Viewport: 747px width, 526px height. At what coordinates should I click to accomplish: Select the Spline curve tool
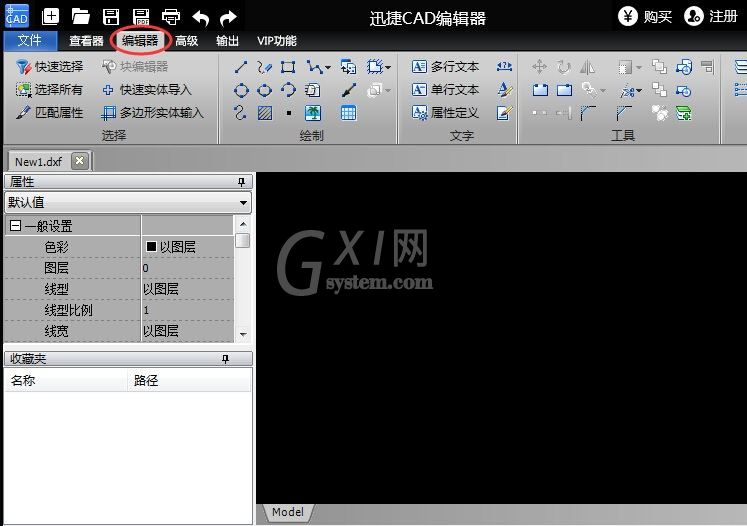tap(241, 113)
